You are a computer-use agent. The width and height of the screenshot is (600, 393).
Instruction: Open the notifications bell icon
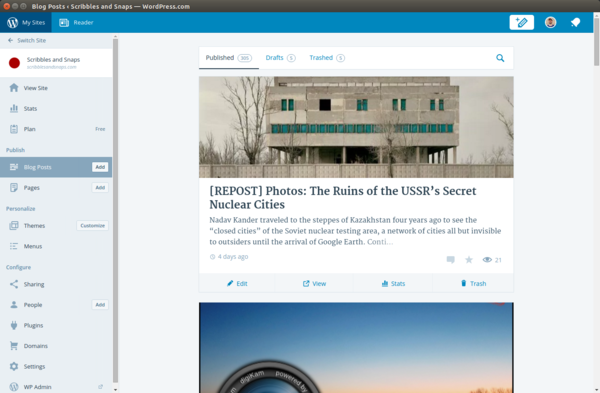[x=576, y=23]
